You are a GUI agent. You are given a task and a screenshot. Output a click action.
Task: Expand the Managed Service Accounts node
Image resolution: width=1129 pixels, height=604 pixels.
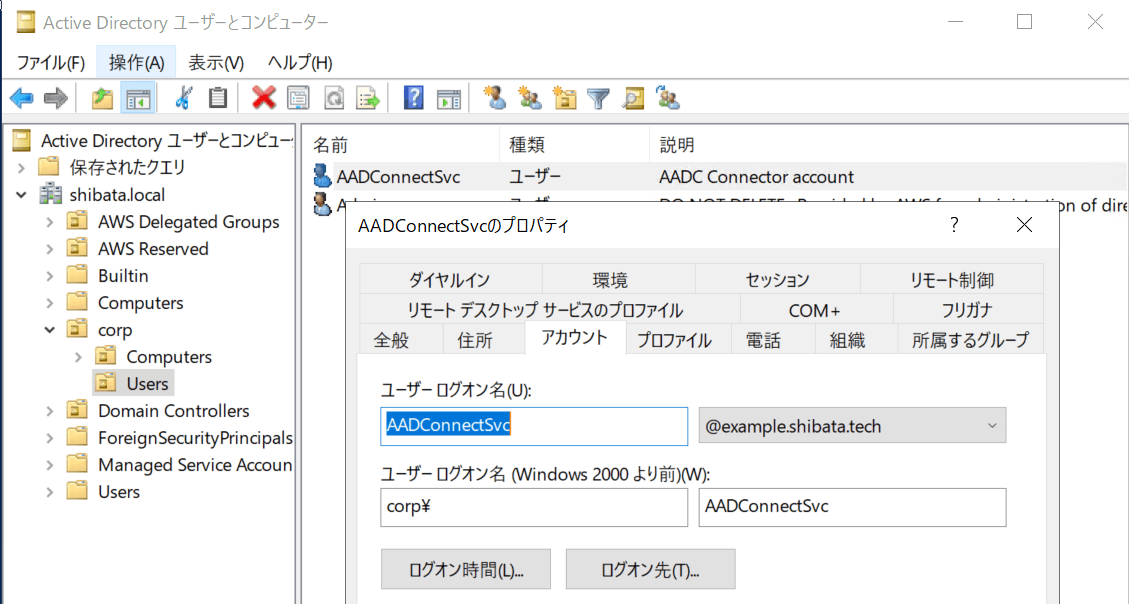click(x=50, y=465)
